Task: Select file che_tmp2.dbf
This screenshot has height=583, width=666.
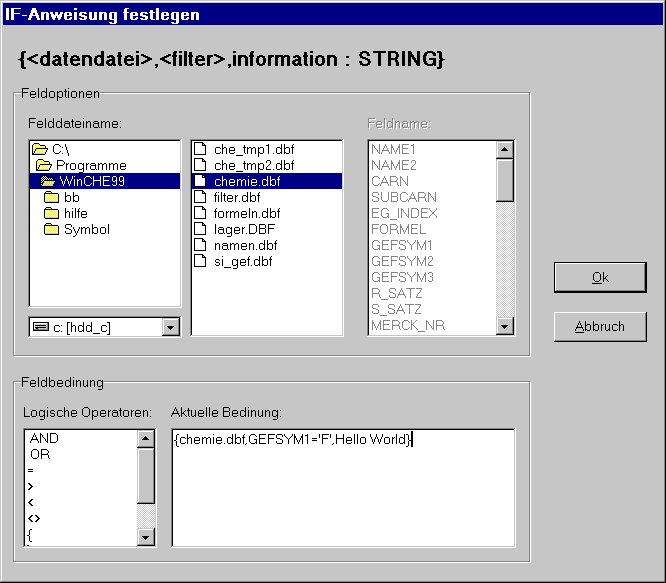Action: point(253,165)
